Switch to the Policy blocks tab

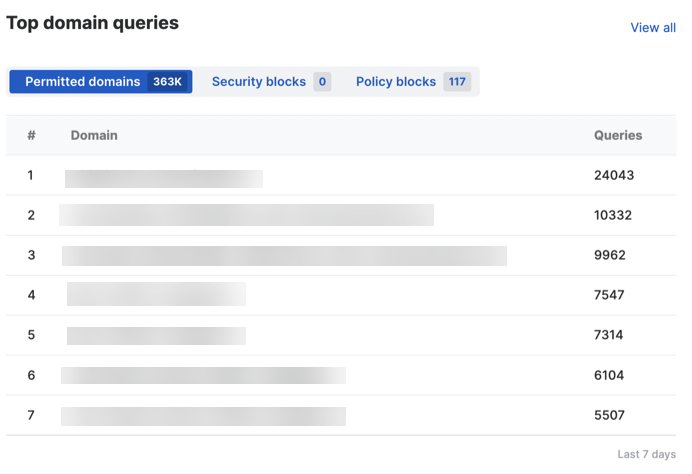click(x=395, y=82)
